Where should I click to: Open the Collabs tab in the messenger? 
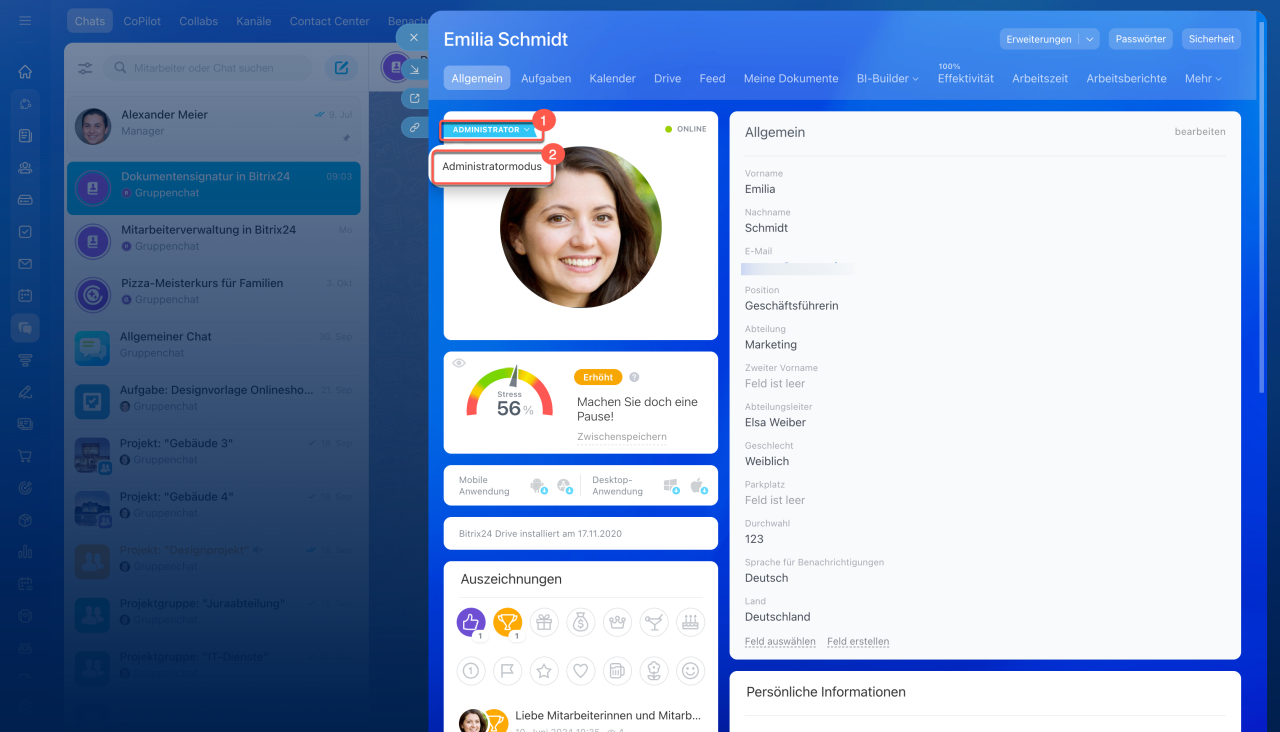(x=198, y=21)
